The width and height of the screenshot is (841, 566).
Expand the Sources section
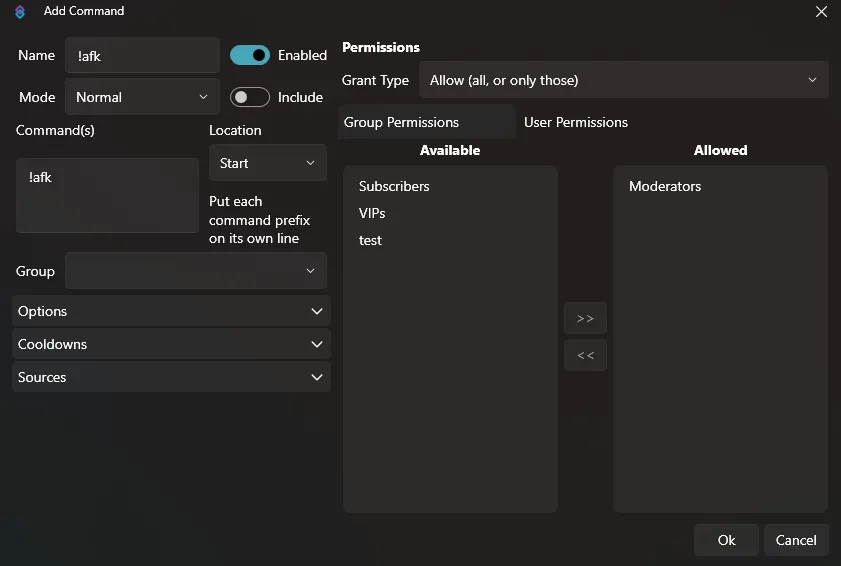coord(171,377)
